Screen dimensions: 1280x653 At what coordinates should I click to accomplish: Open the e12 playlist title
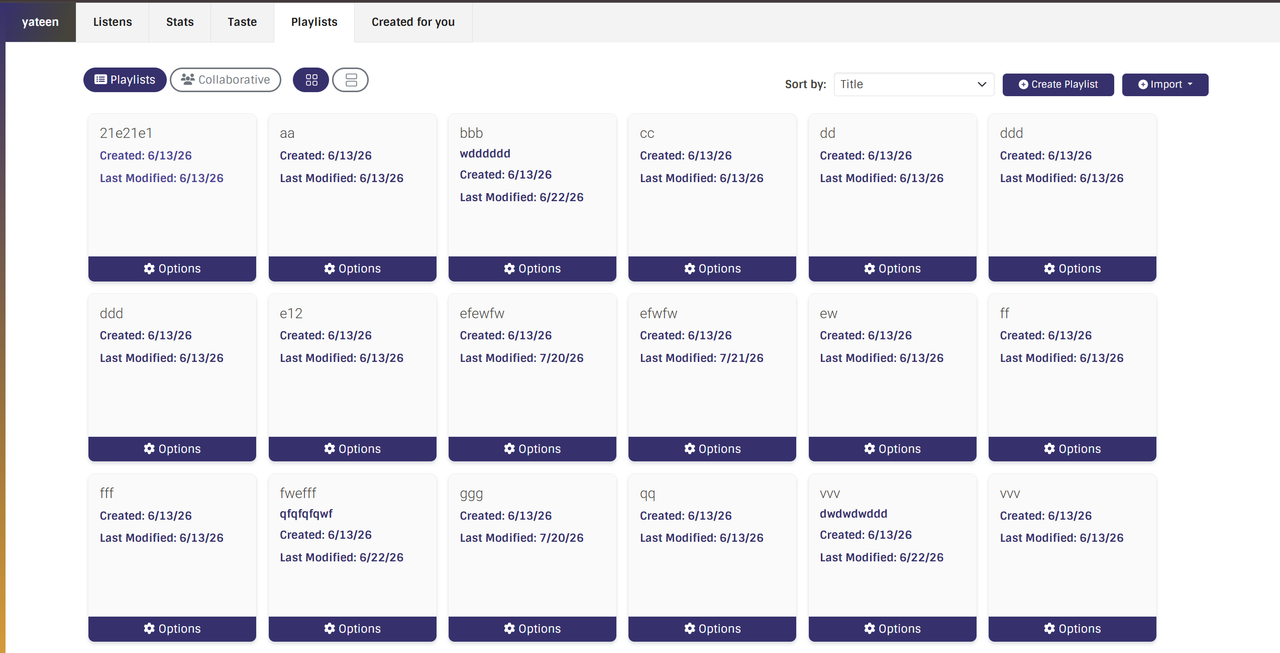click(291, 313)
